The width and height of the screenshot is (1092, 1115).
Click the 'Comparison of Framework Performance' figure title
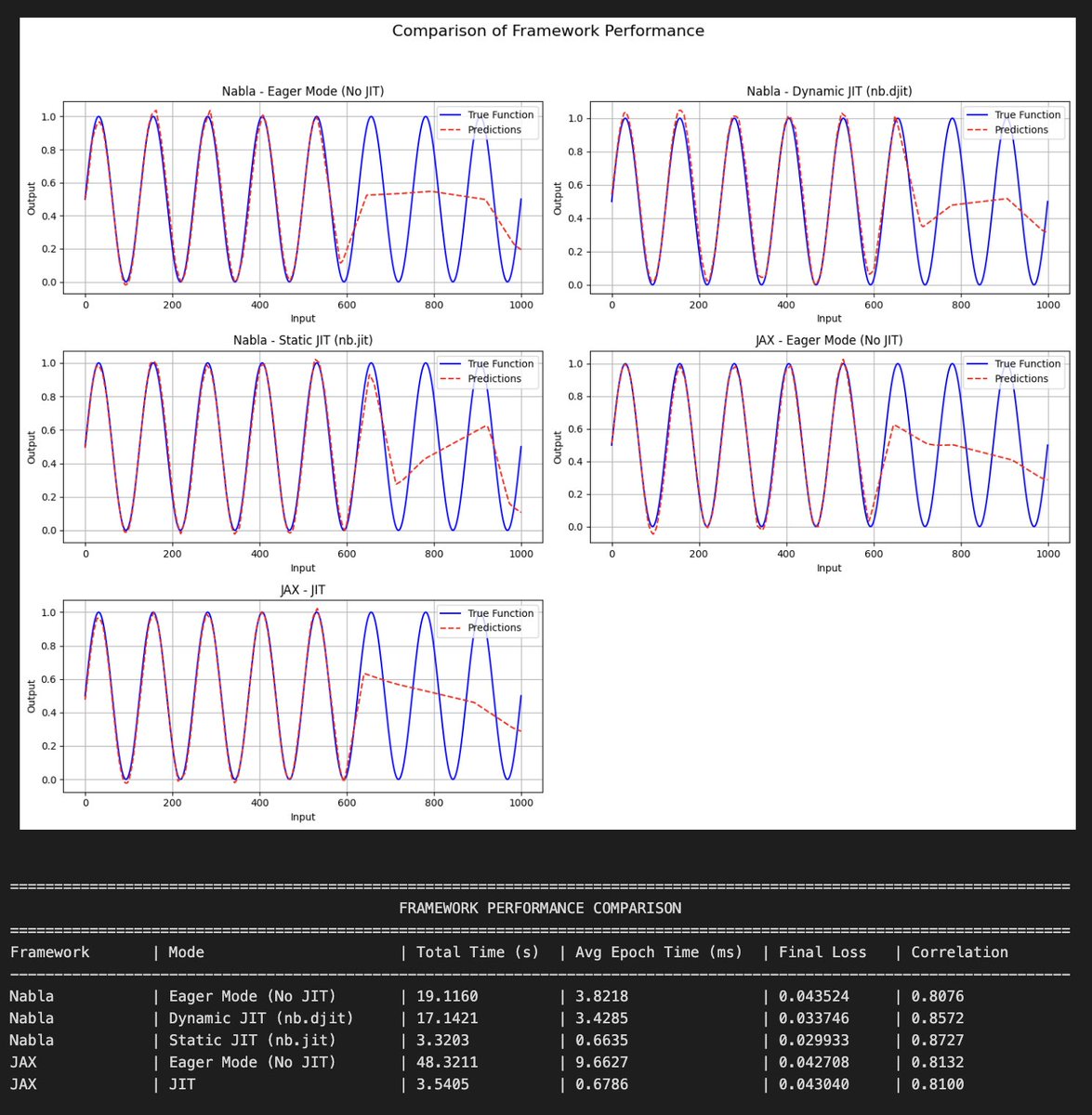547,31
